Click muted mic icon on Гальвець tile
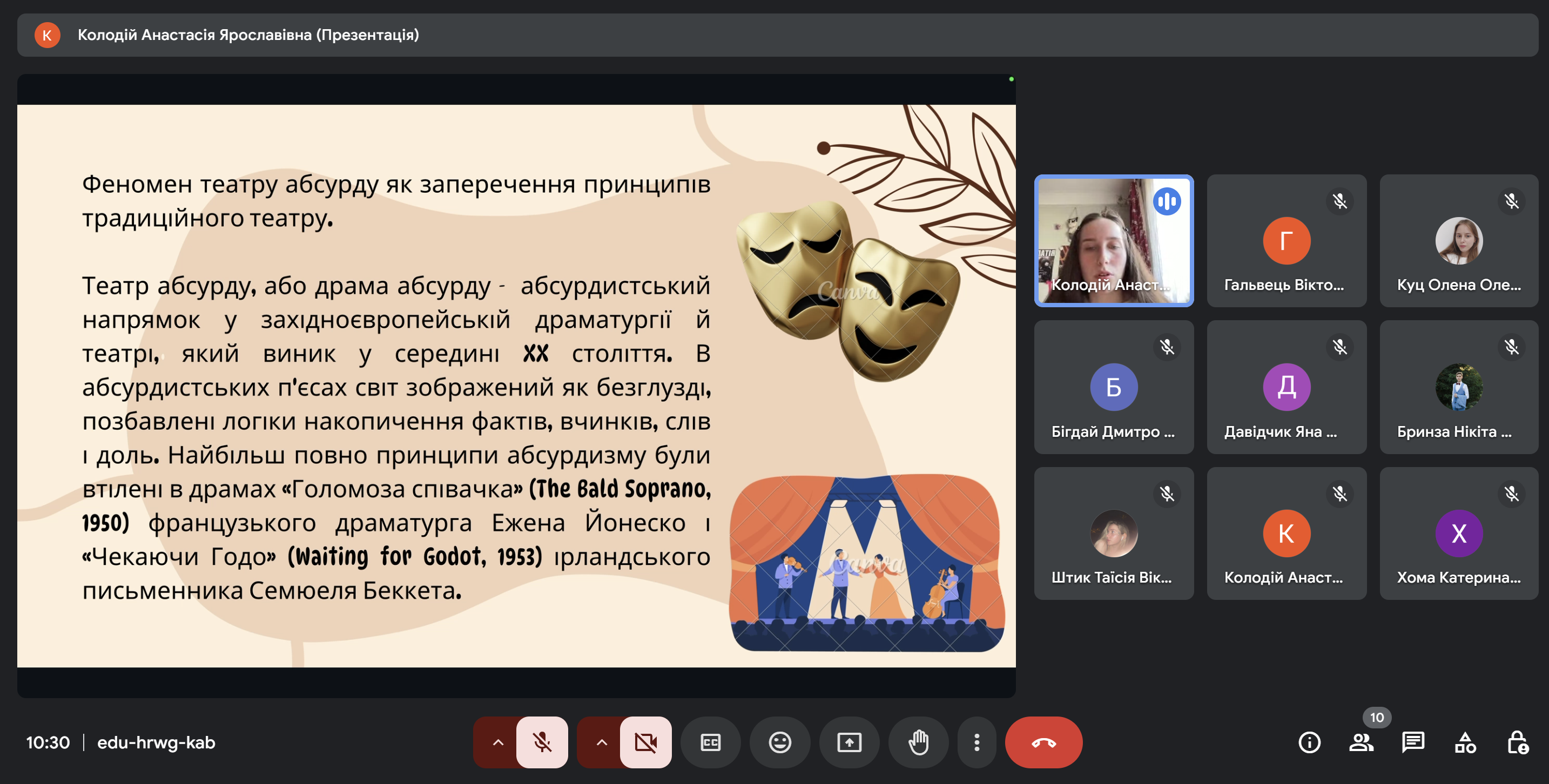This screenshot has width=1549, height=784. (1339, 201)
